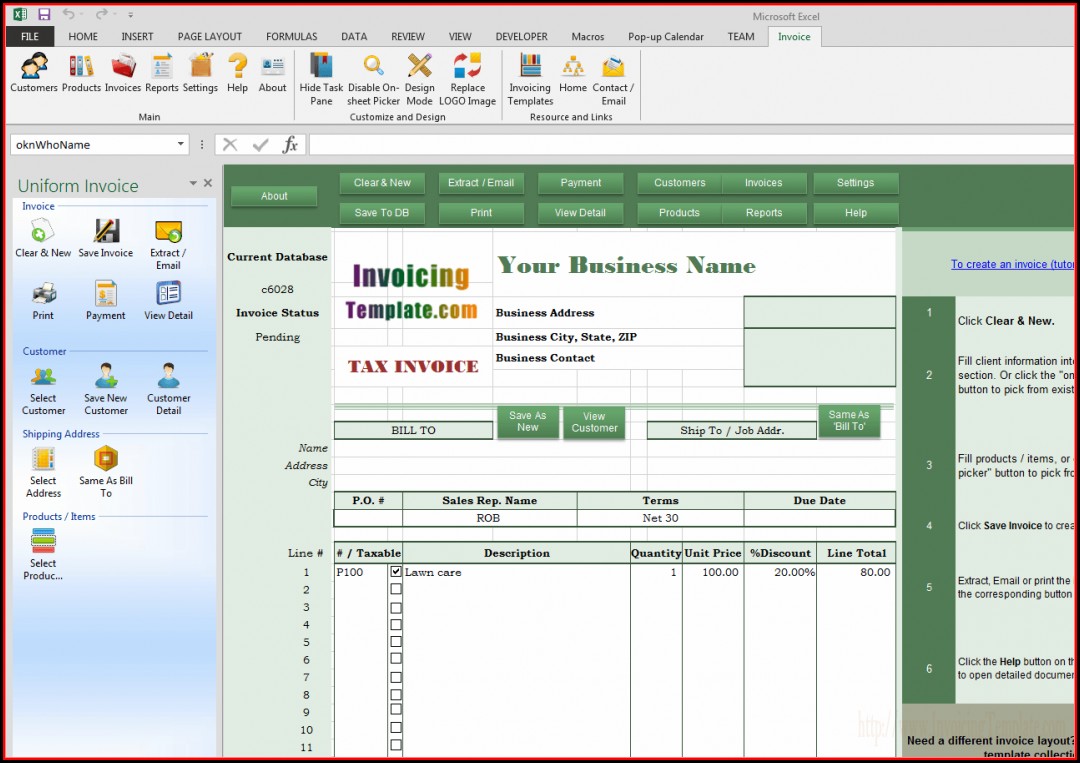Enable the taxable checkbox on line 5
Screen dimensions: 1080x763
(x=396, y=641)
